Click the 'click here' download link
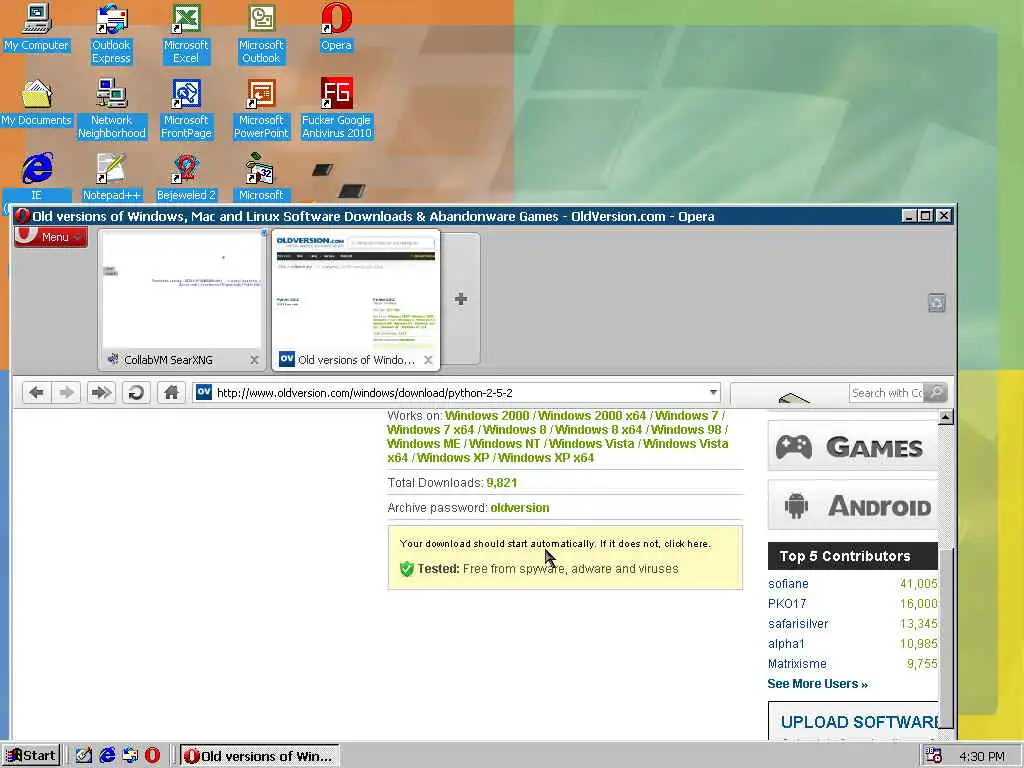 (x=686, y=543)
